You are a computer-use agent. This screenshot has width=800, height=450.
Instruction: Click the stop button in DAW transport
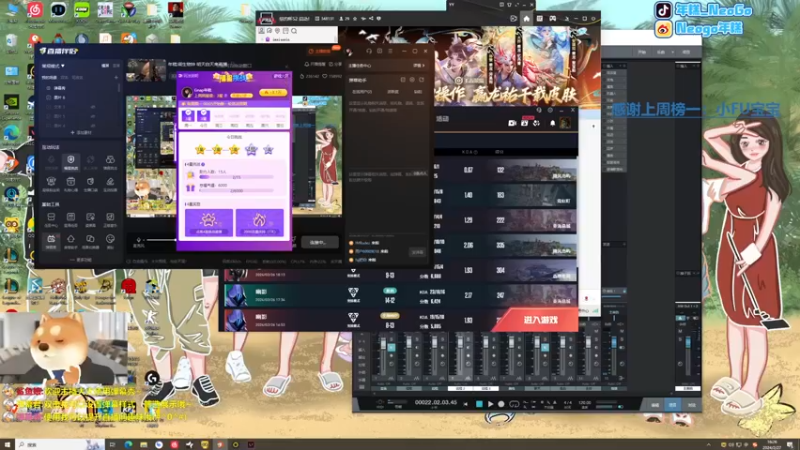(x=479, y=404)
